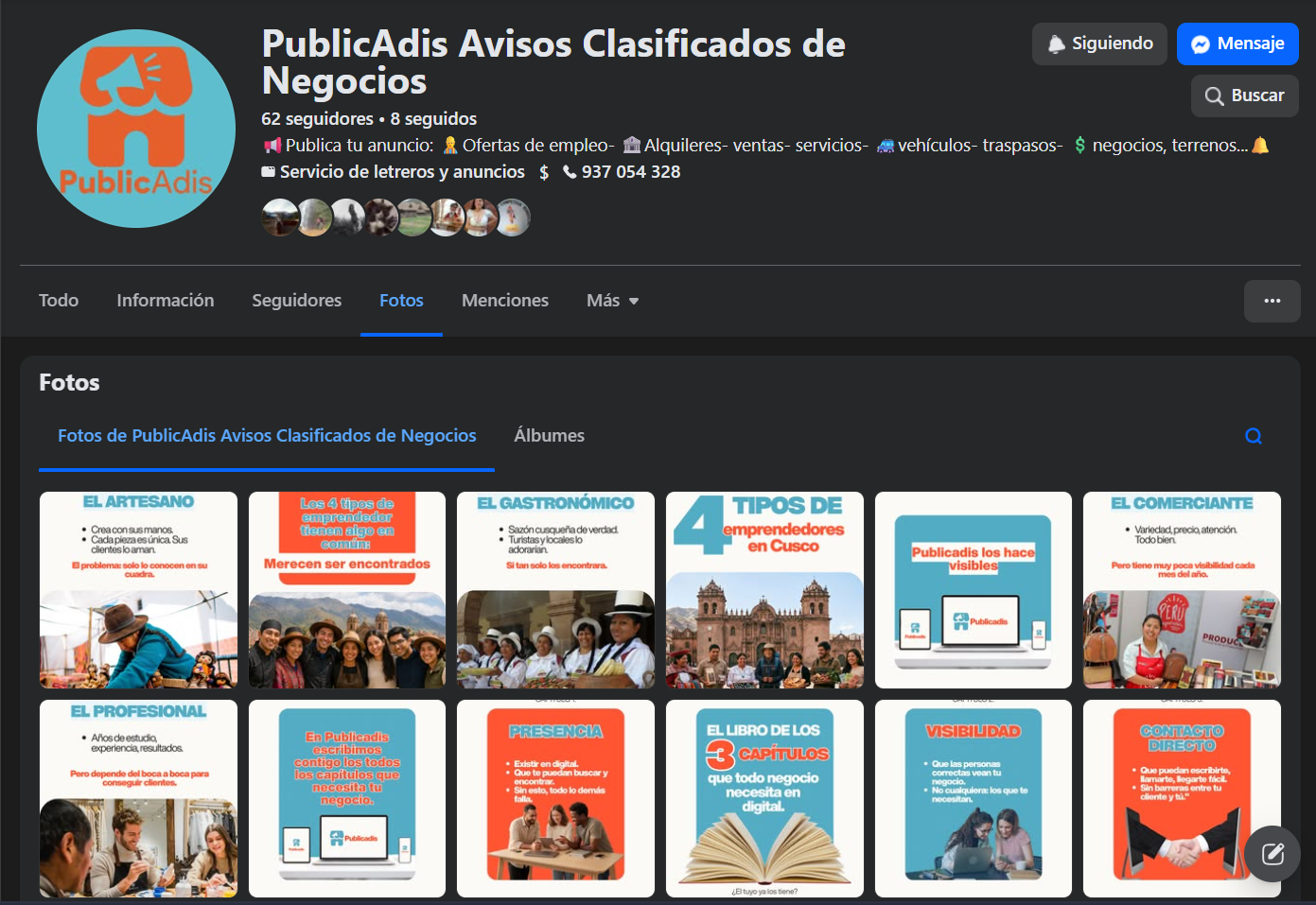Open the EL GASTRONÓMICO photo
1316x905 pixels.
pyautogui.click(x=555, y=590)
